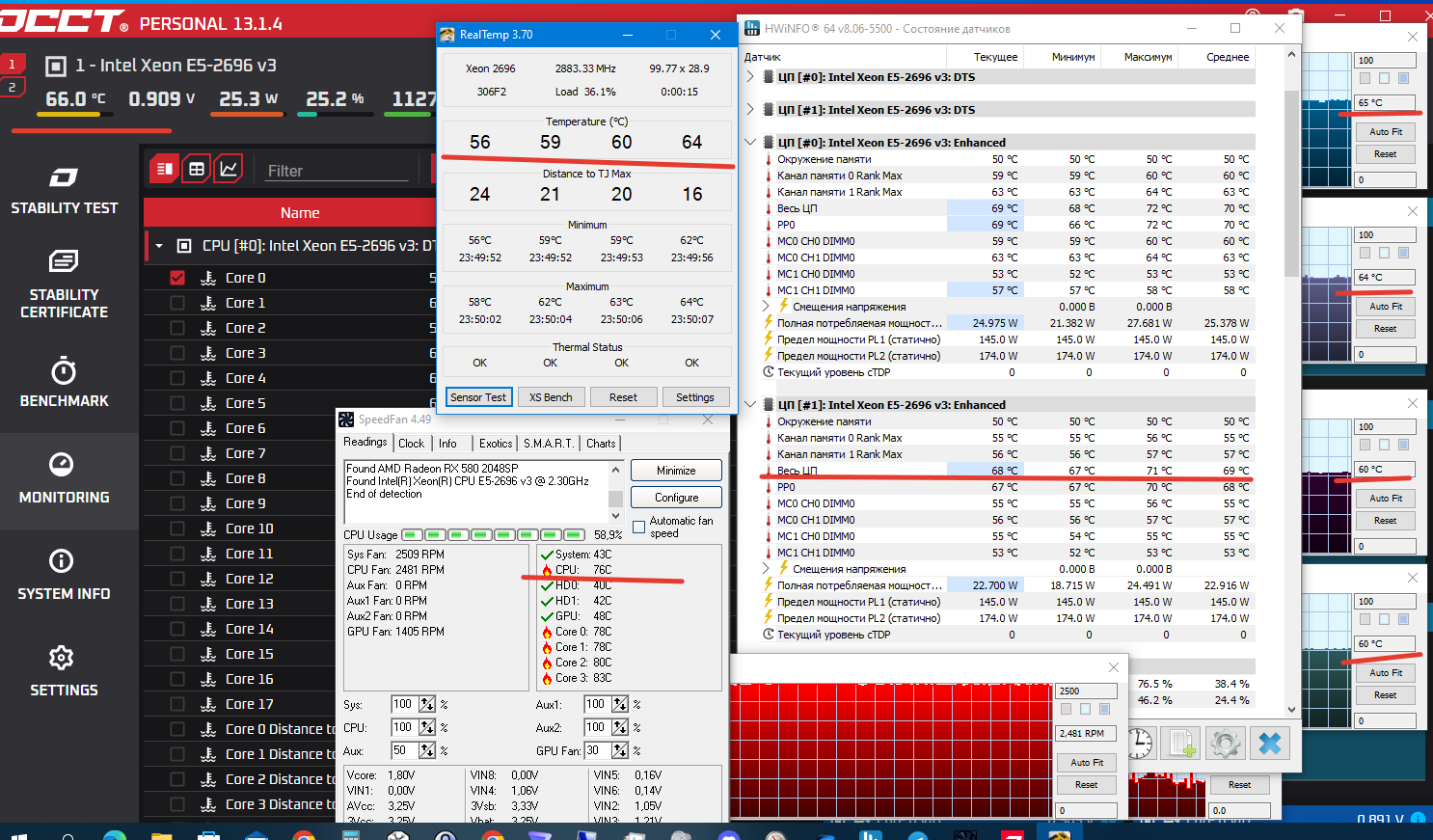
Task: Click the blue X icon in HWiNFO toolbar
Action: click(x=1270, y=743)
